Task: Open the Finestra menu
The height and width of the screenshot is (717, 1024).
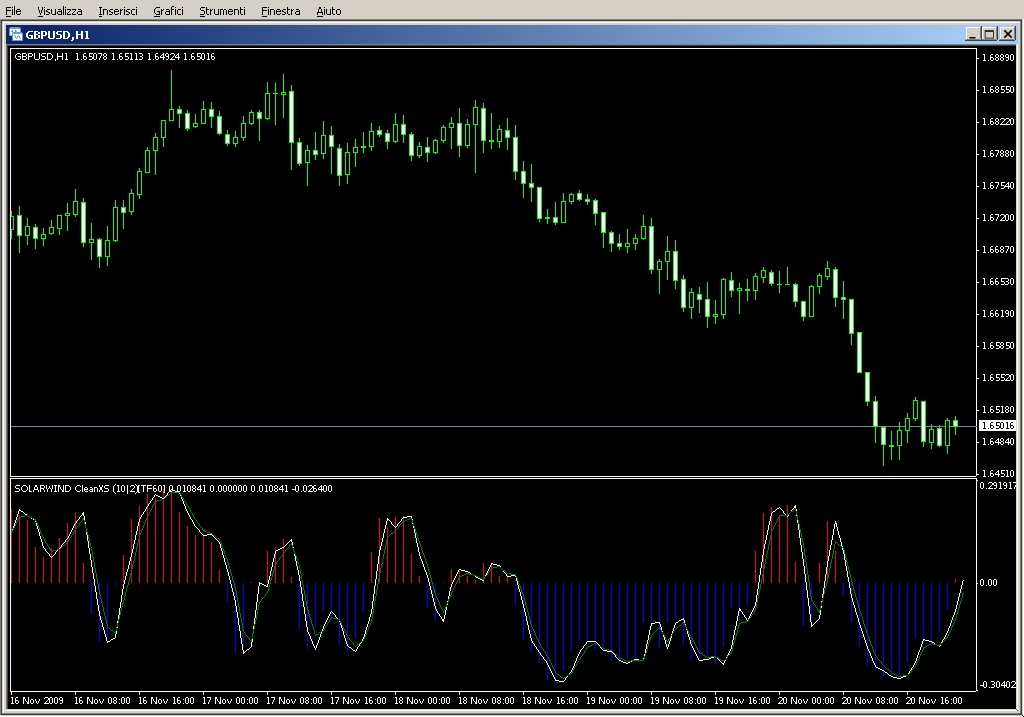Action: (280, 11)
